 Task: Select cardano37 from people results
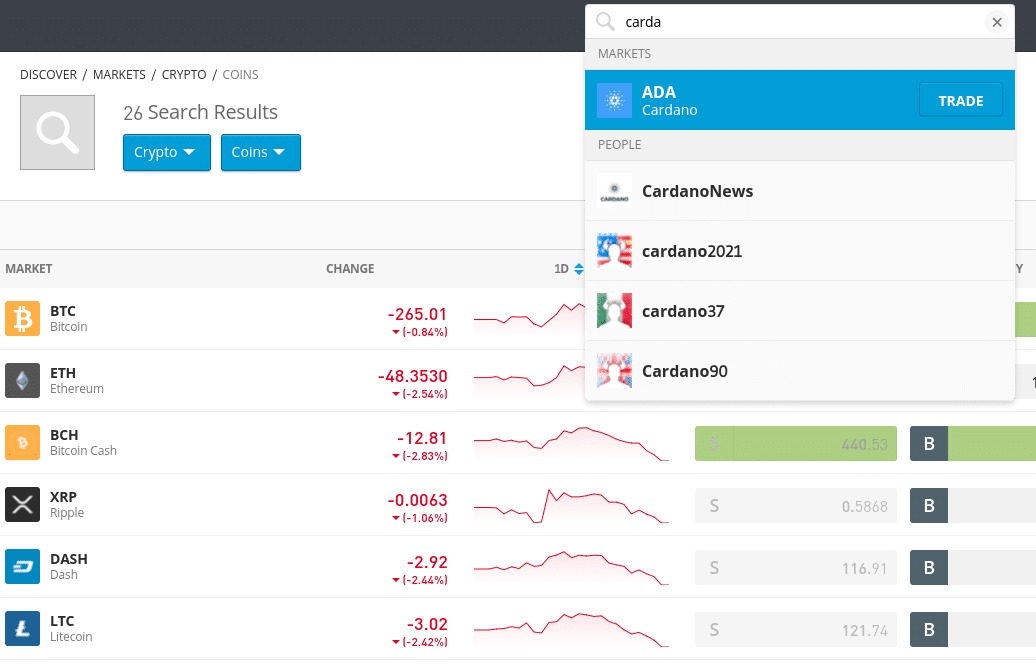(x=799, y=311)
